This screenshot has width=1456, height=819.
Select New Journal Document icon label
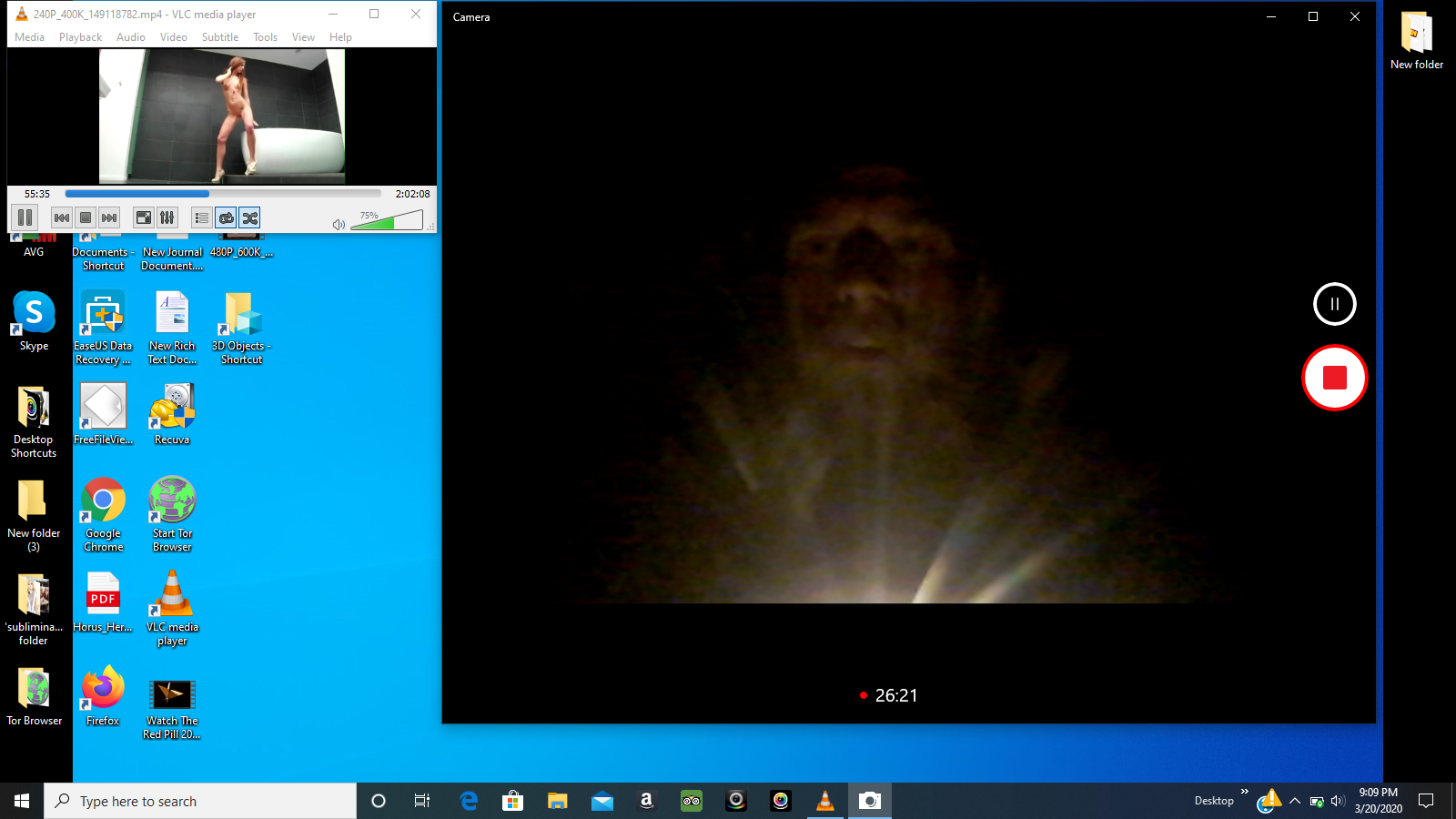[172, 259]
